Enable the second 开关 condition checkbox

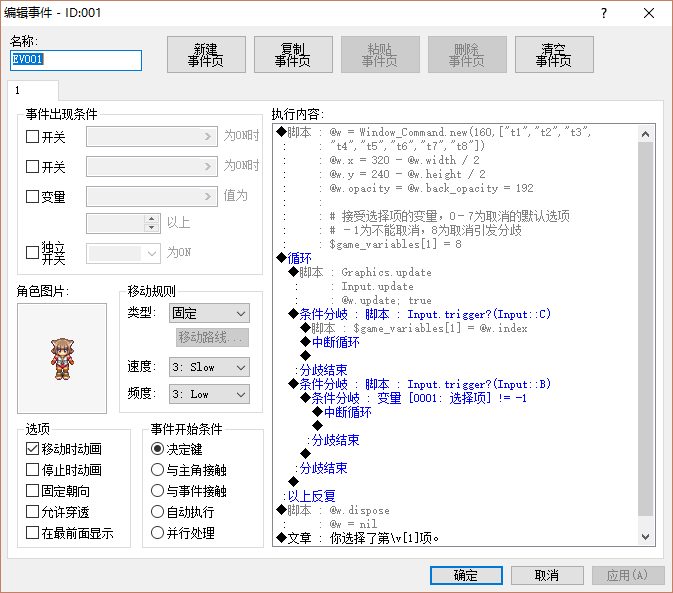pos(33,166)
